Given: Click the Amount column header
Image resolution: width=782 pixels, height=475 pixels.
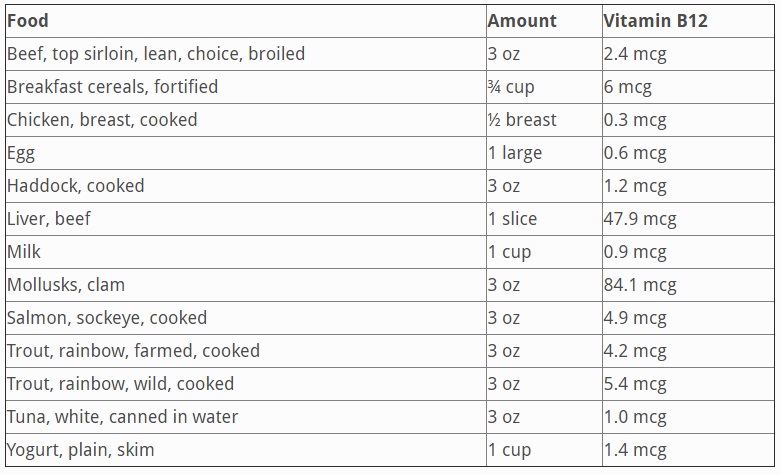Looking at the screenshot, I should pos(521,20).
